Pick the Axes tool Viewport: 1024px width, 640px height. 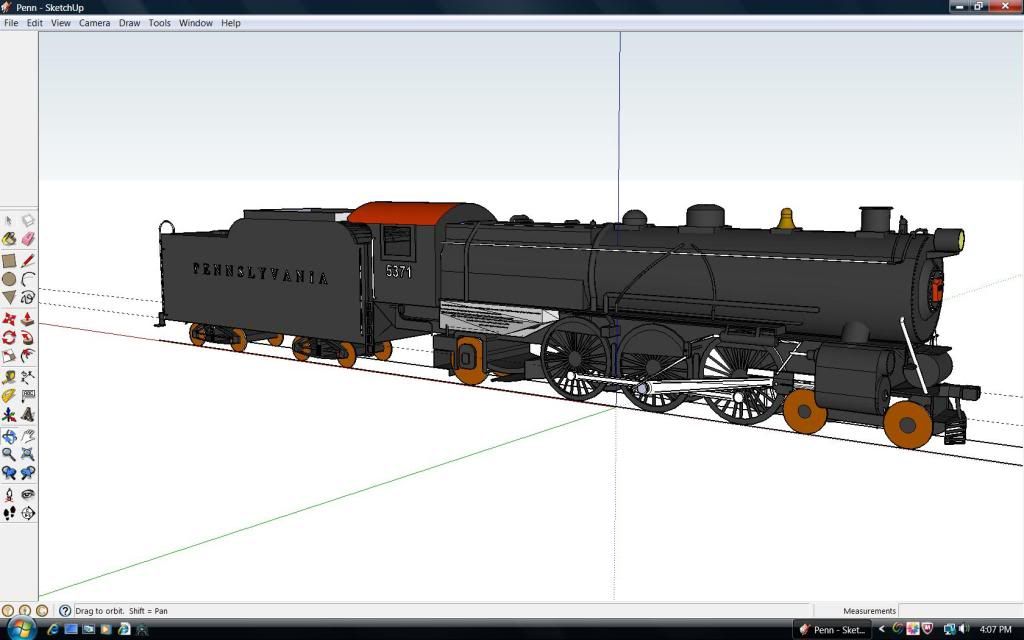[8, 414]
